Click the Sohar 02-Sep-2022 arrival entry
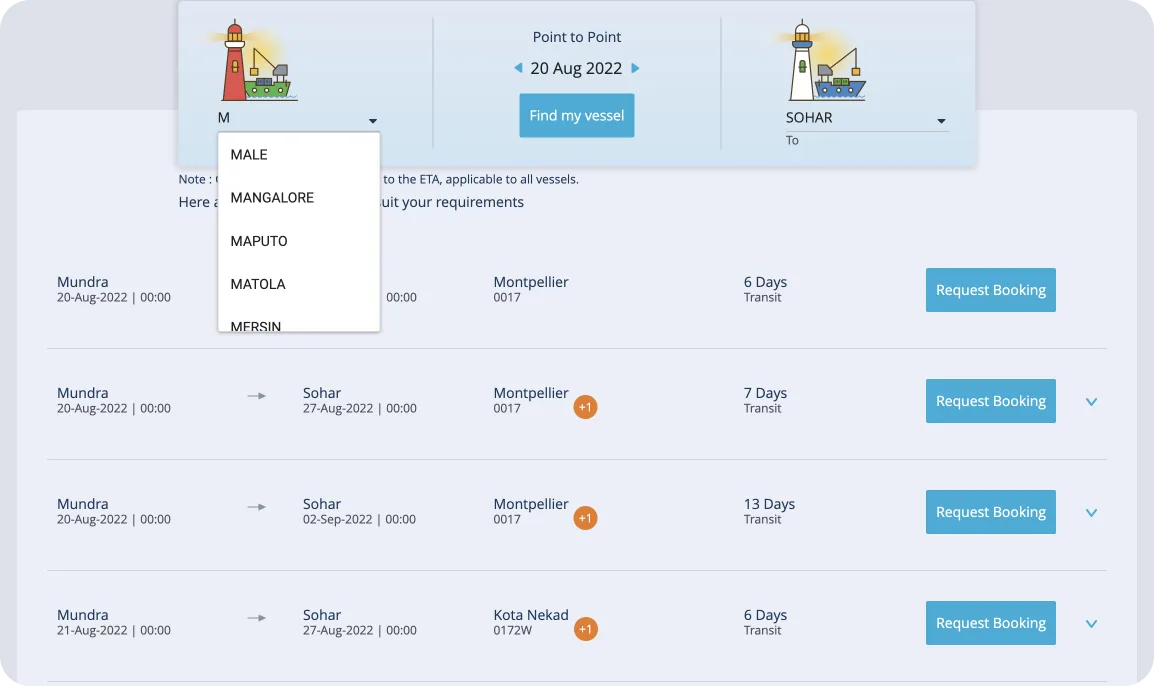 (x=359, y=512)
